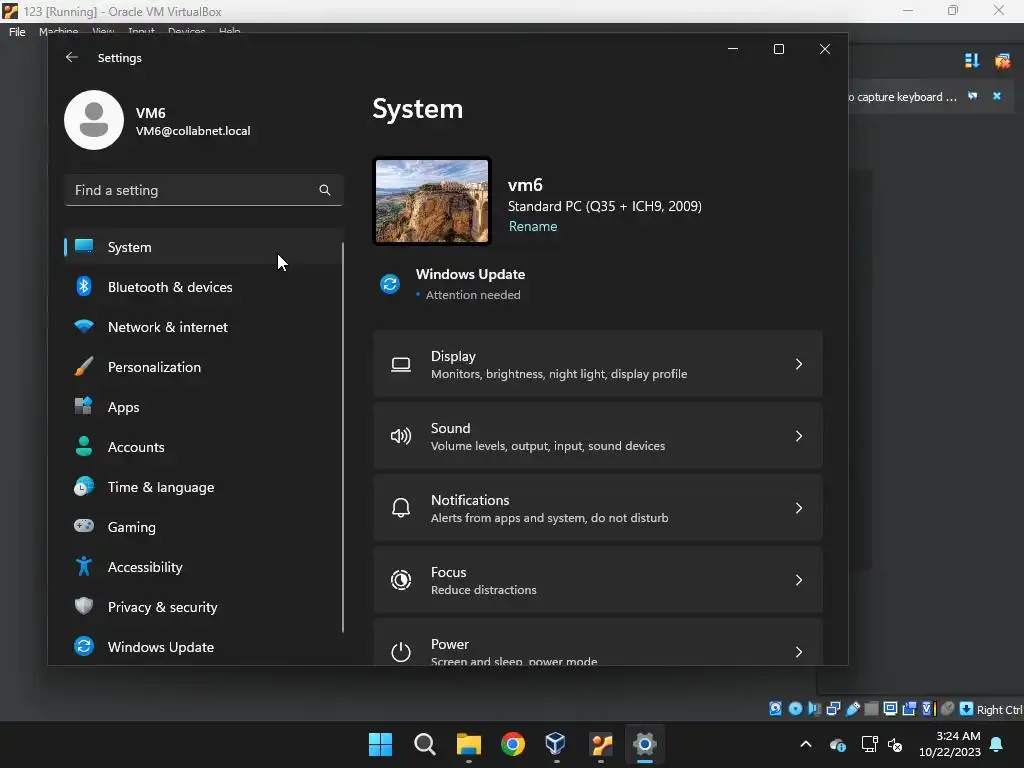Select Gaming in the sidebar
This screenshot has width=1024, height=768.
coord(203,526)
